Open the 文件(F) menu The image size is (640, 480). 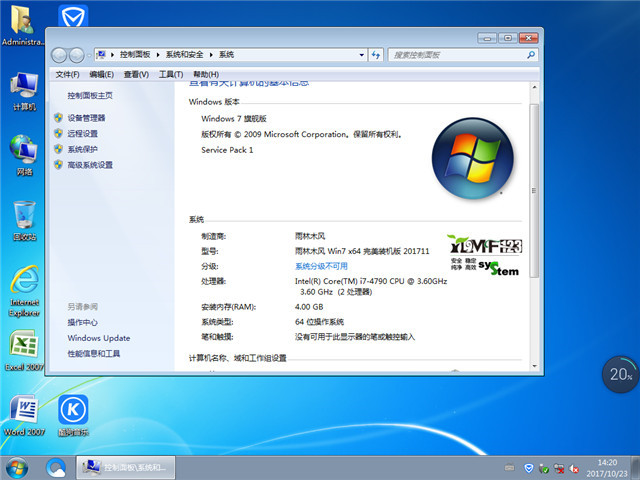67,74
